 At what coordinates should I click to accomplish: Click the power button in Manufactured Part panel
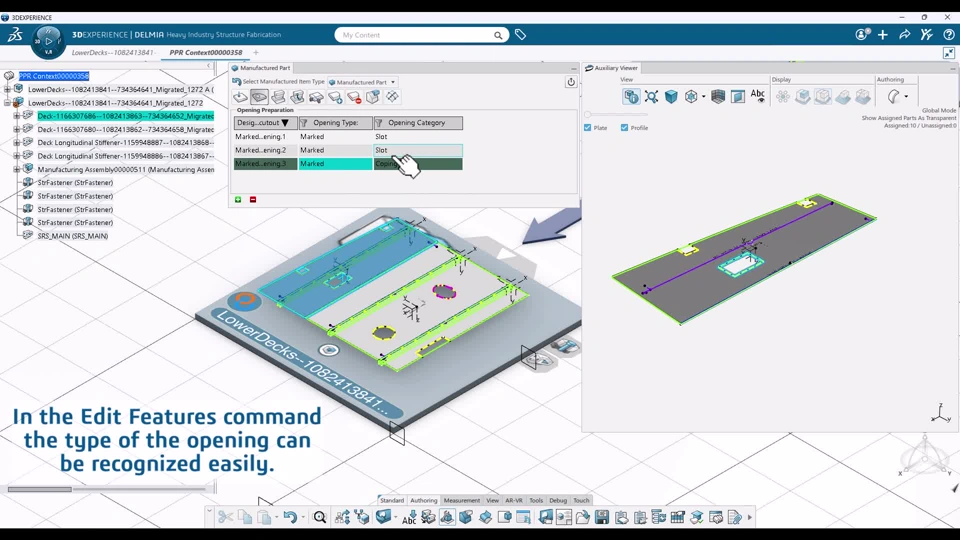click(571, 82)
